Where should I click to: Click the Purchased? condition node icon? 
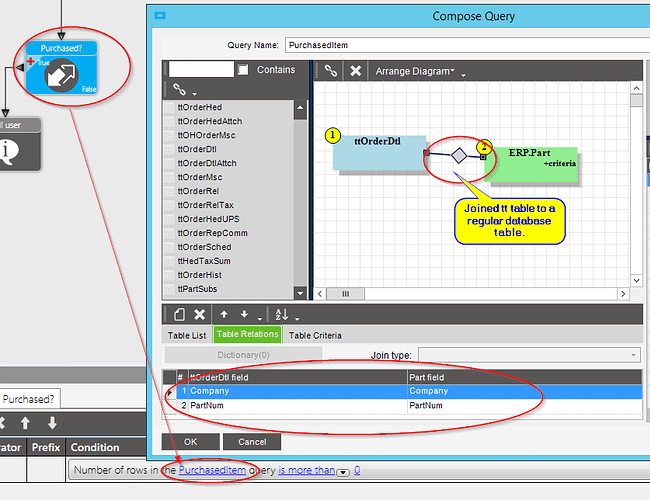(61, 75)
